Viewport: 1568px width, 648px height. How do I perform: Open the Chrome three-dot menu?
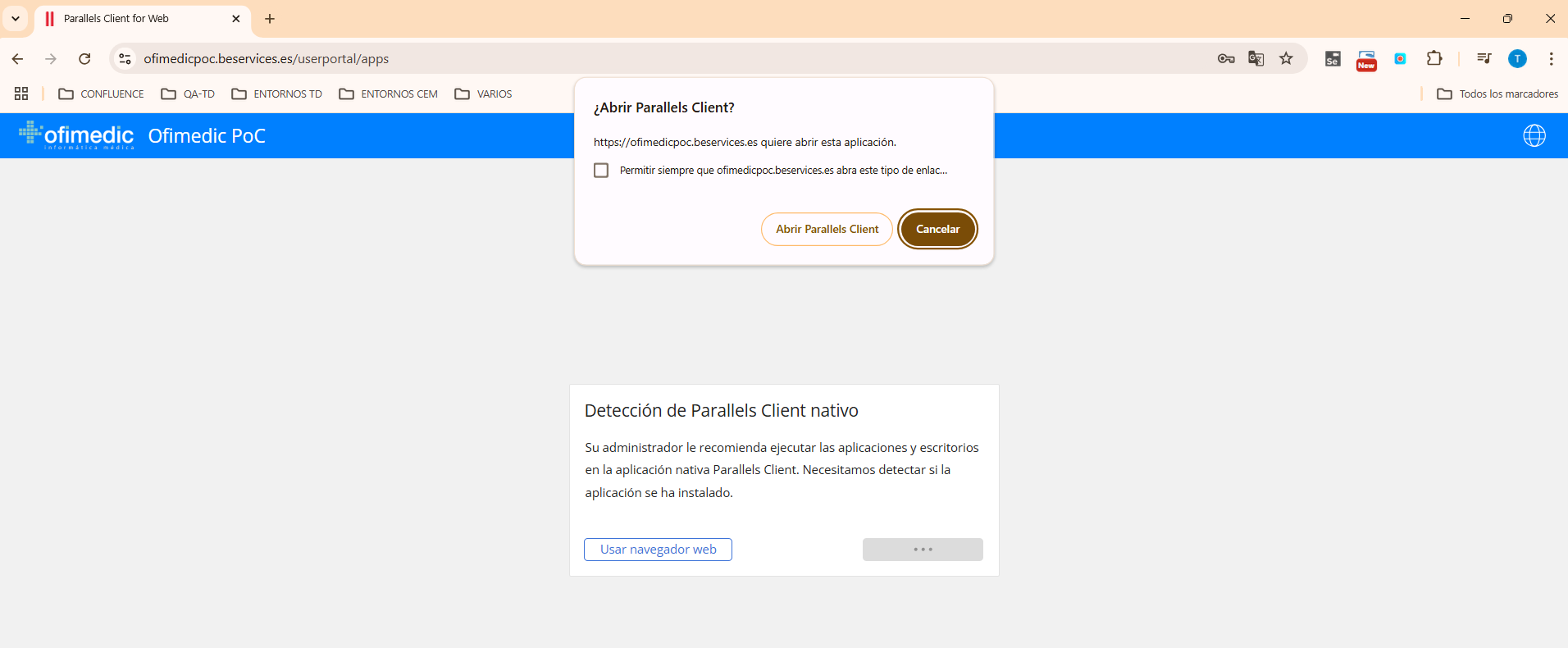(x=1551, y=58)
